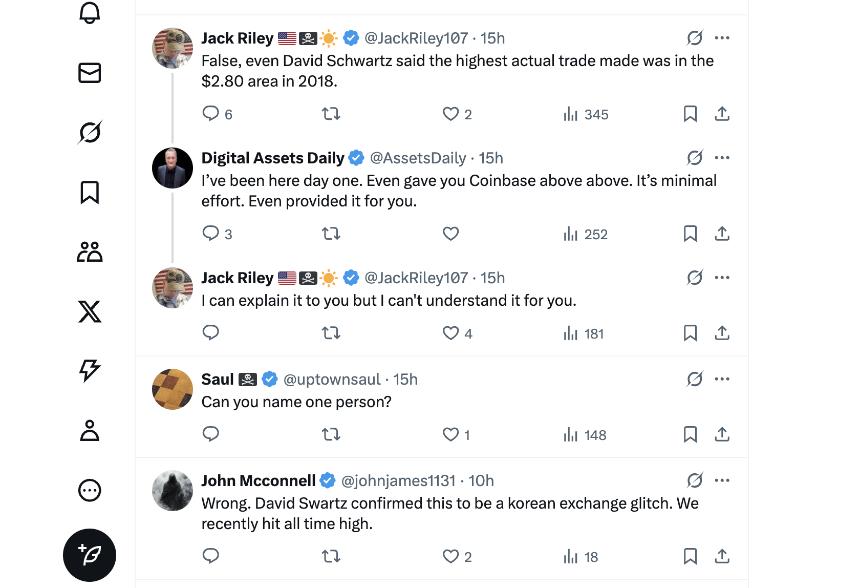Open the More menu in the sidebar
The image size is (860, 588).
pos(90,490)
